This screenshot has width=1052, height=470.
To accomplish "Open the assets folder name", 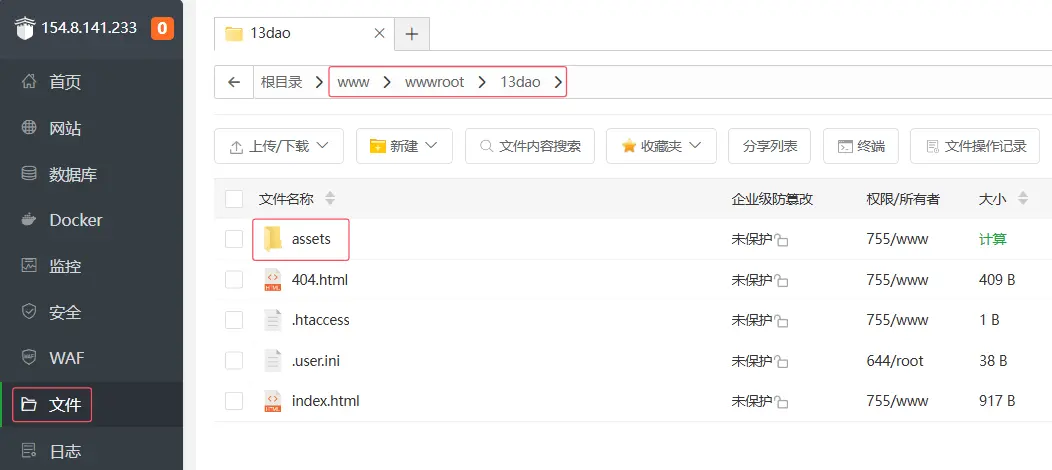I will [311, 239].
